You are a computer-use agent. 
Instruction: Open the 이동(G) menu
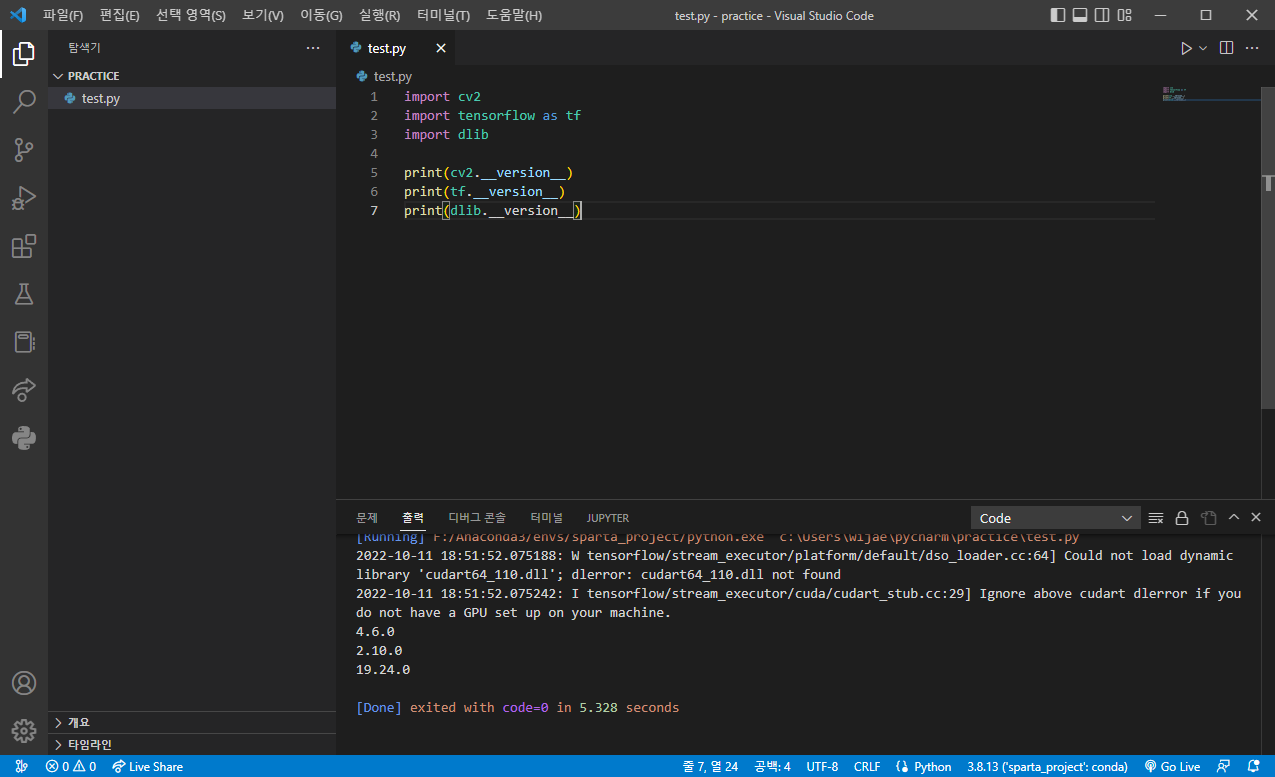click(x=321, y=15)
